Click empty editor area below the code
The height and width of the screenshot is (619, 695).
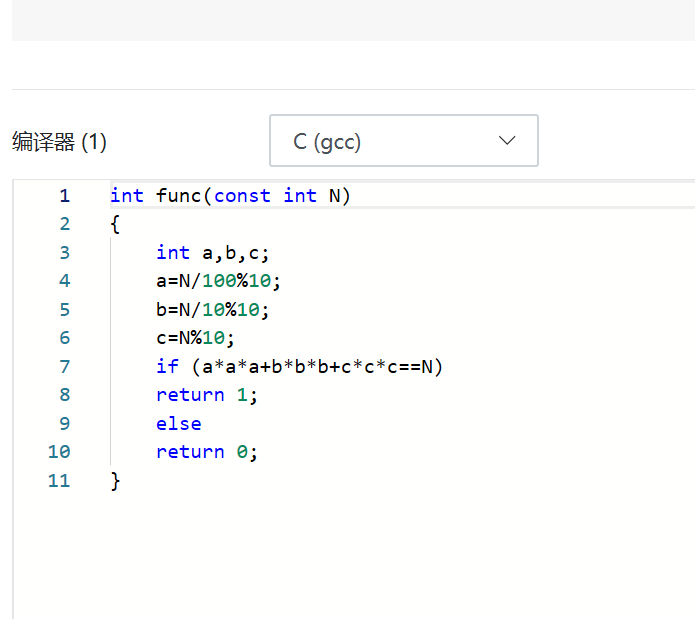350,560
